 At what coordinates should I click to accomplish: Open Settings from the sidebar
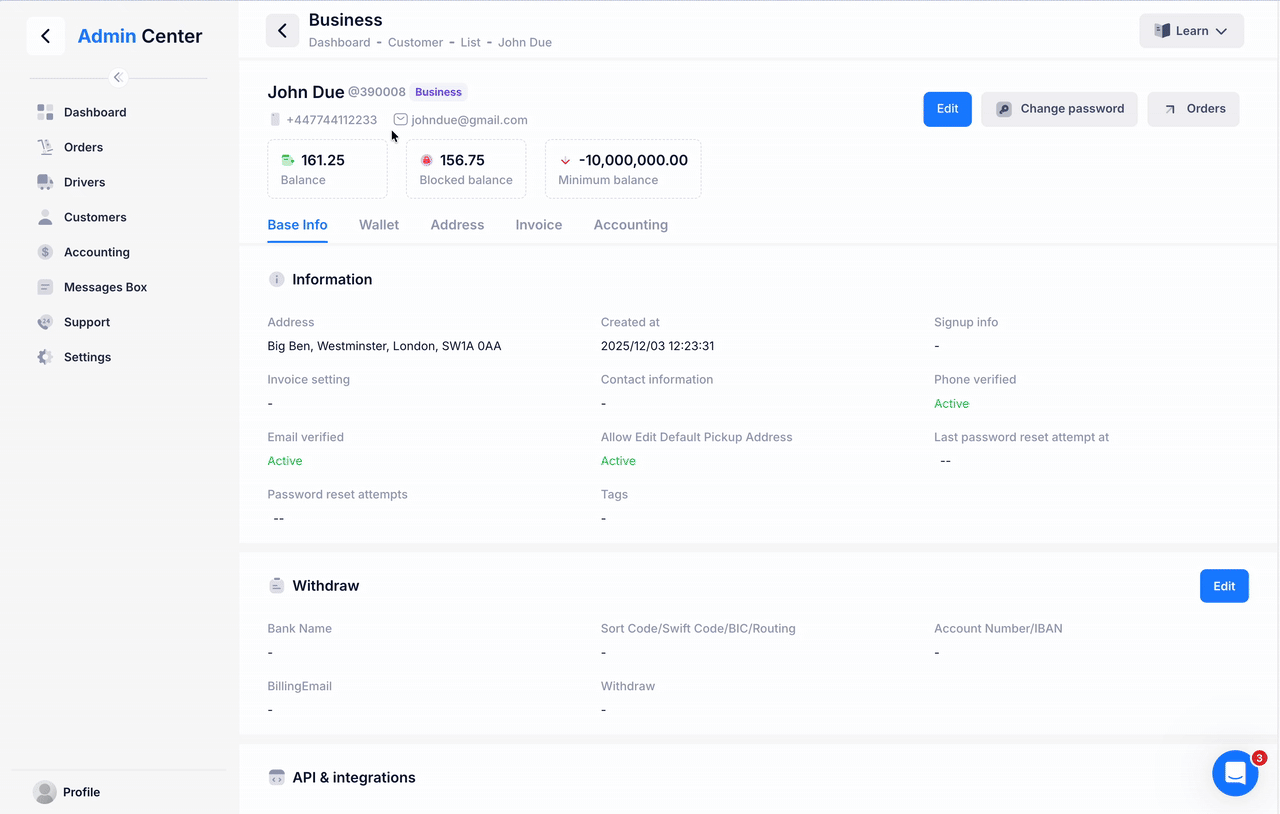[x=45, y=357]
